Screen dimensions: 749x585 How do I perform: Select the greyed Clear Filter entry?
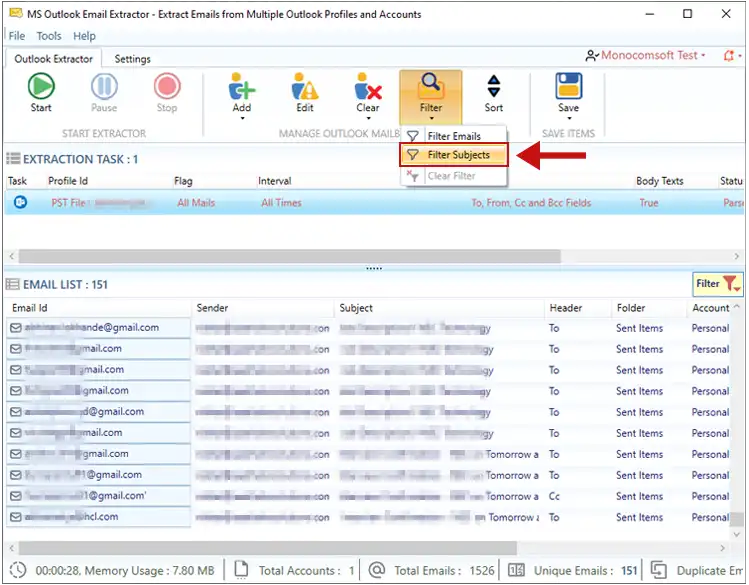click(x=454, y=176)
